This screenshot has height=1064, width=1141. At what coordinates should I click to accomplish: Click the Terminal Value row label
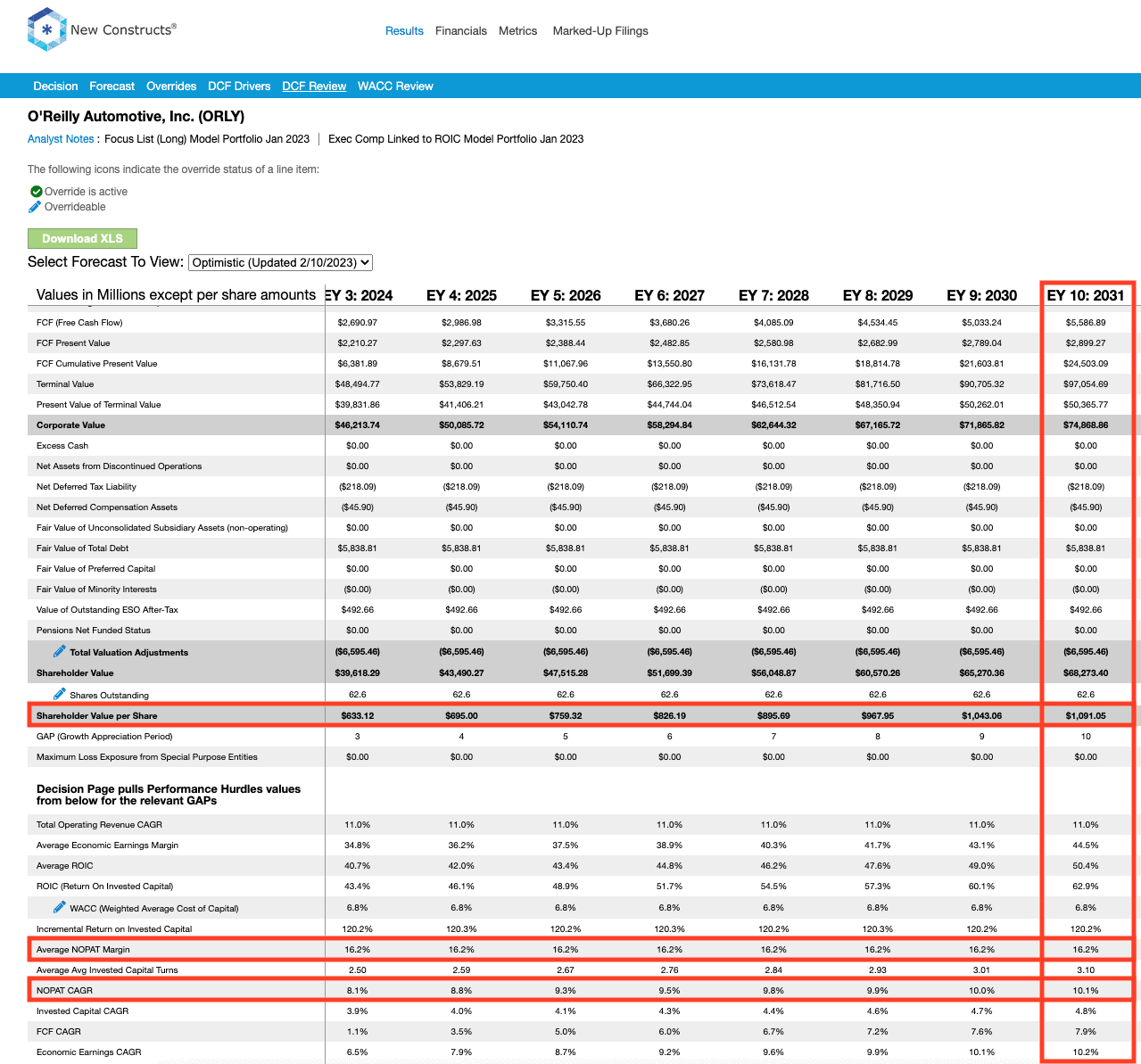[x=65, y=384]
